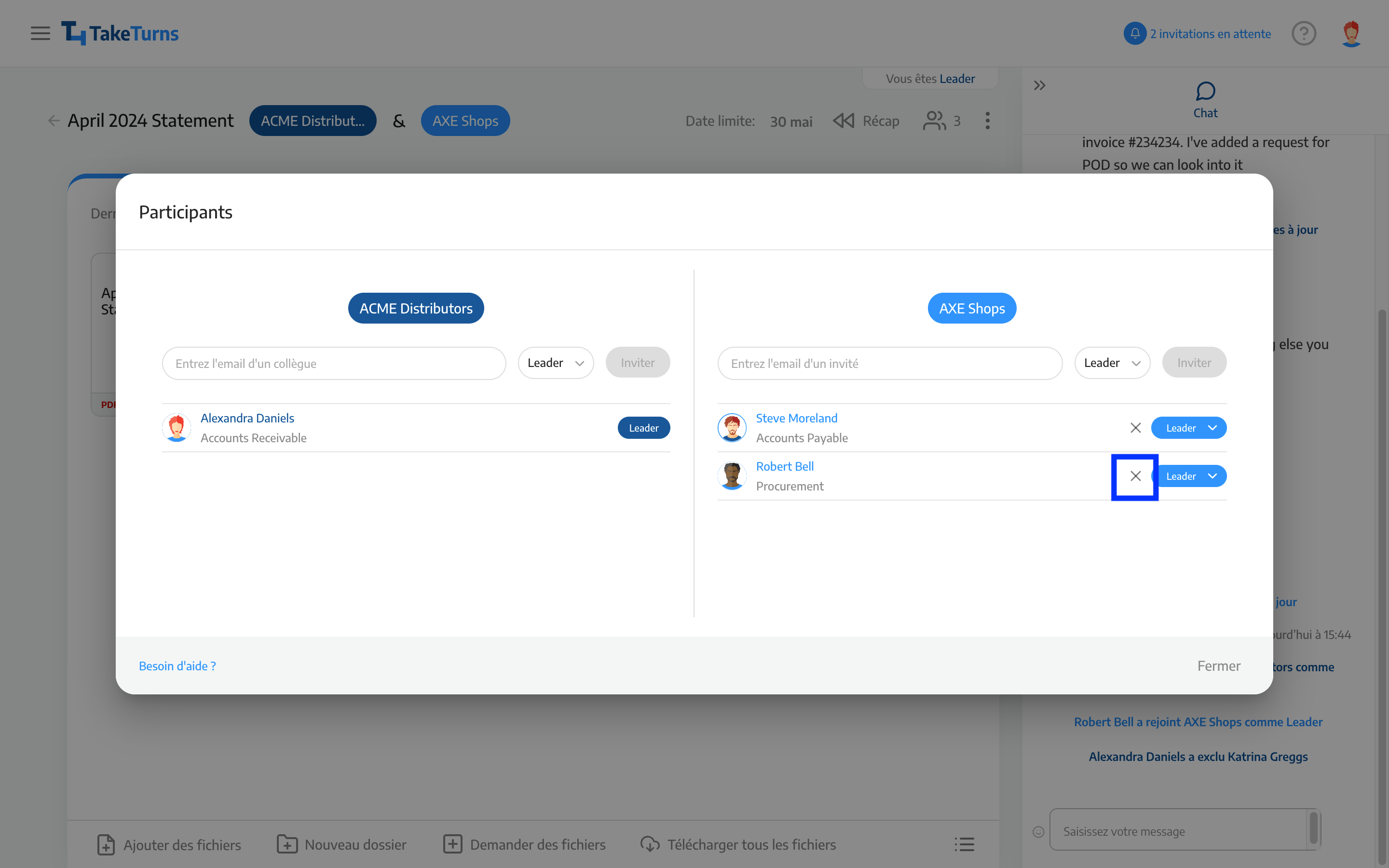Open the user profile avatar menu
1389x868 pixels.
pos(1351,33)
